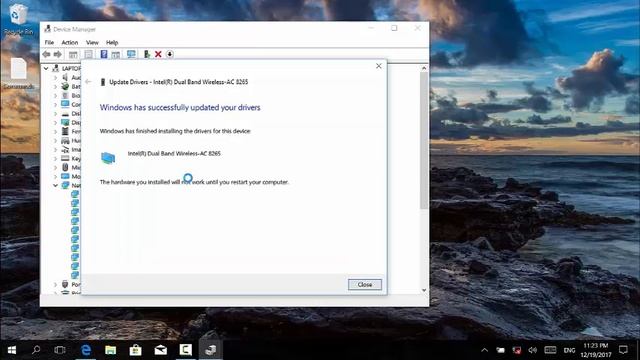Click the Device Manager taskbar icon
640x360 pixels.
(211, 350)
